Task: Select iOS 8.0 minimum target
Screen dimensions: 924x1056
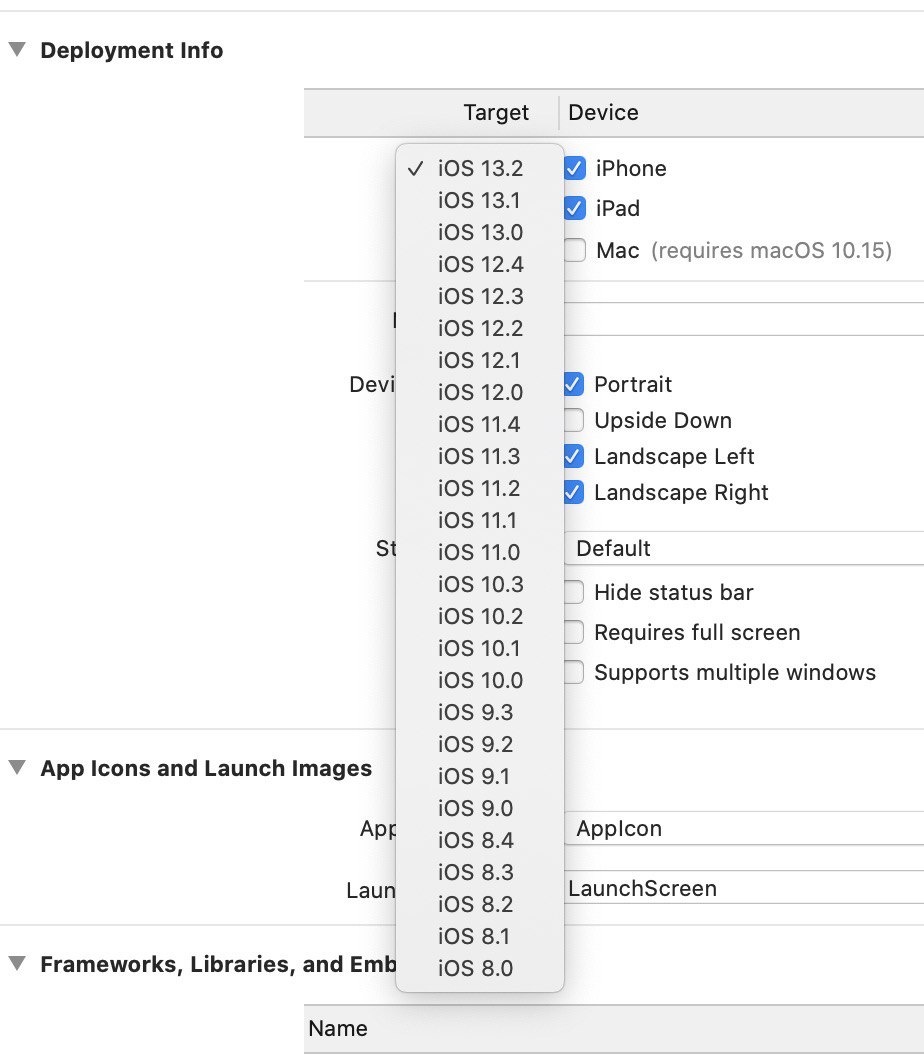Action: [480, 968]
